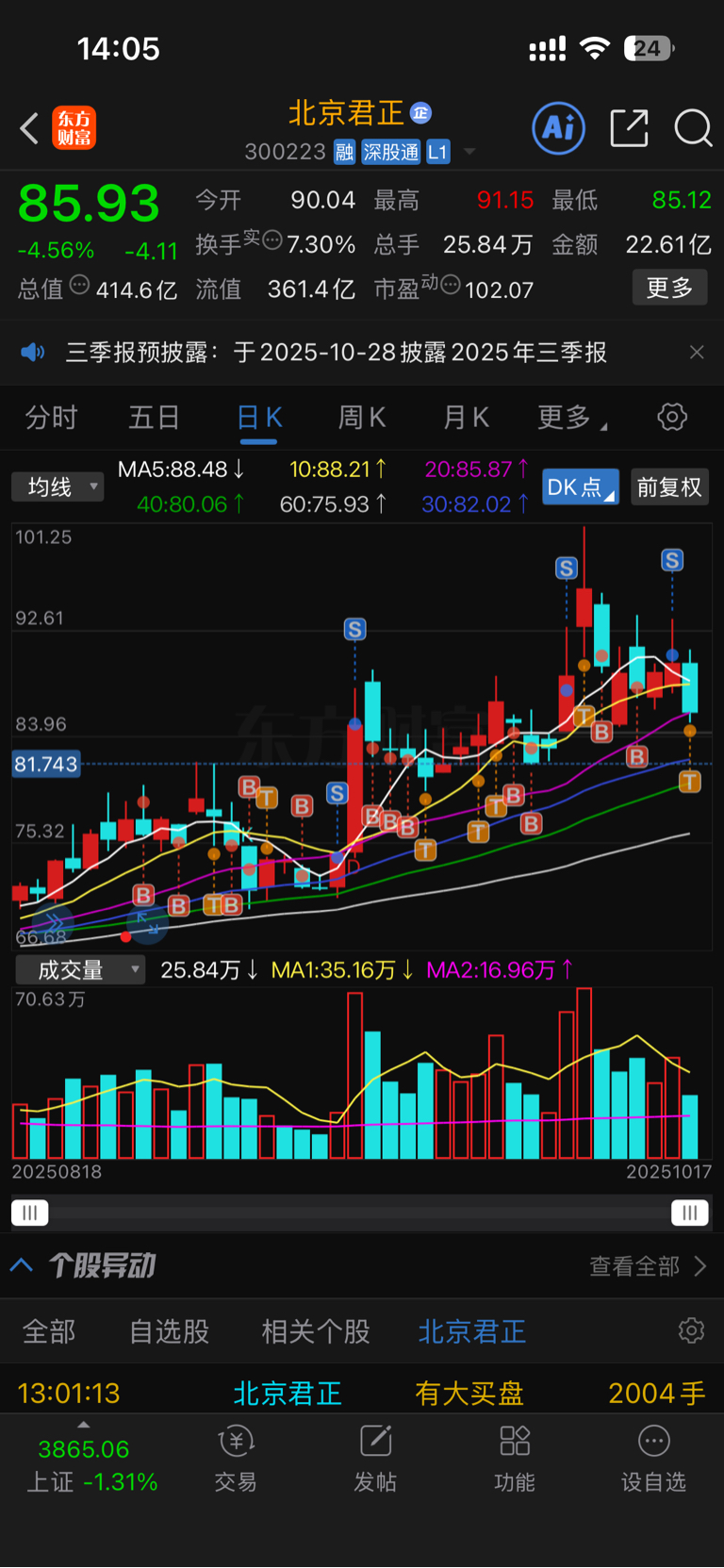Tap the info icon beside 换手

(x=272, y=239)
